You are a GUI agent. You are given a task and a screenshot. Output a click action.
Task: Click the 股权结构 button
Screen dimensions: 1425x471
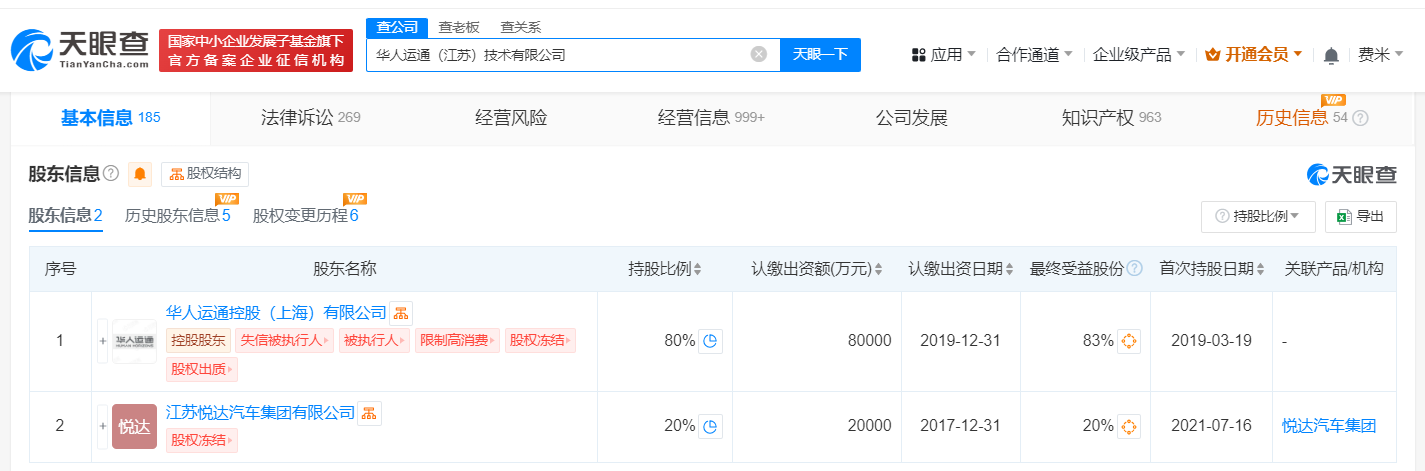pos(205,174)
